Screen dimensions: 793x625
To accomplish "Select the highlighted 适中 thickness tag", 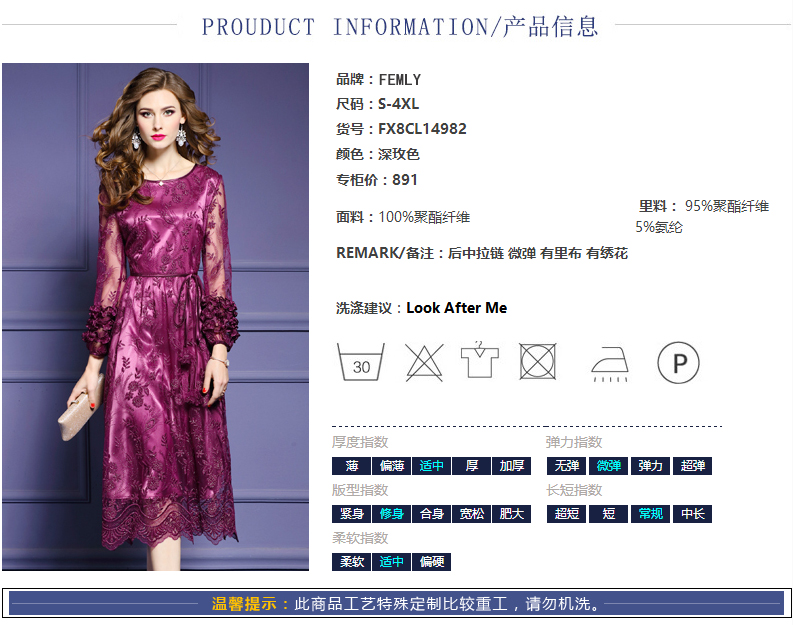I will click(x=431, y=466).
